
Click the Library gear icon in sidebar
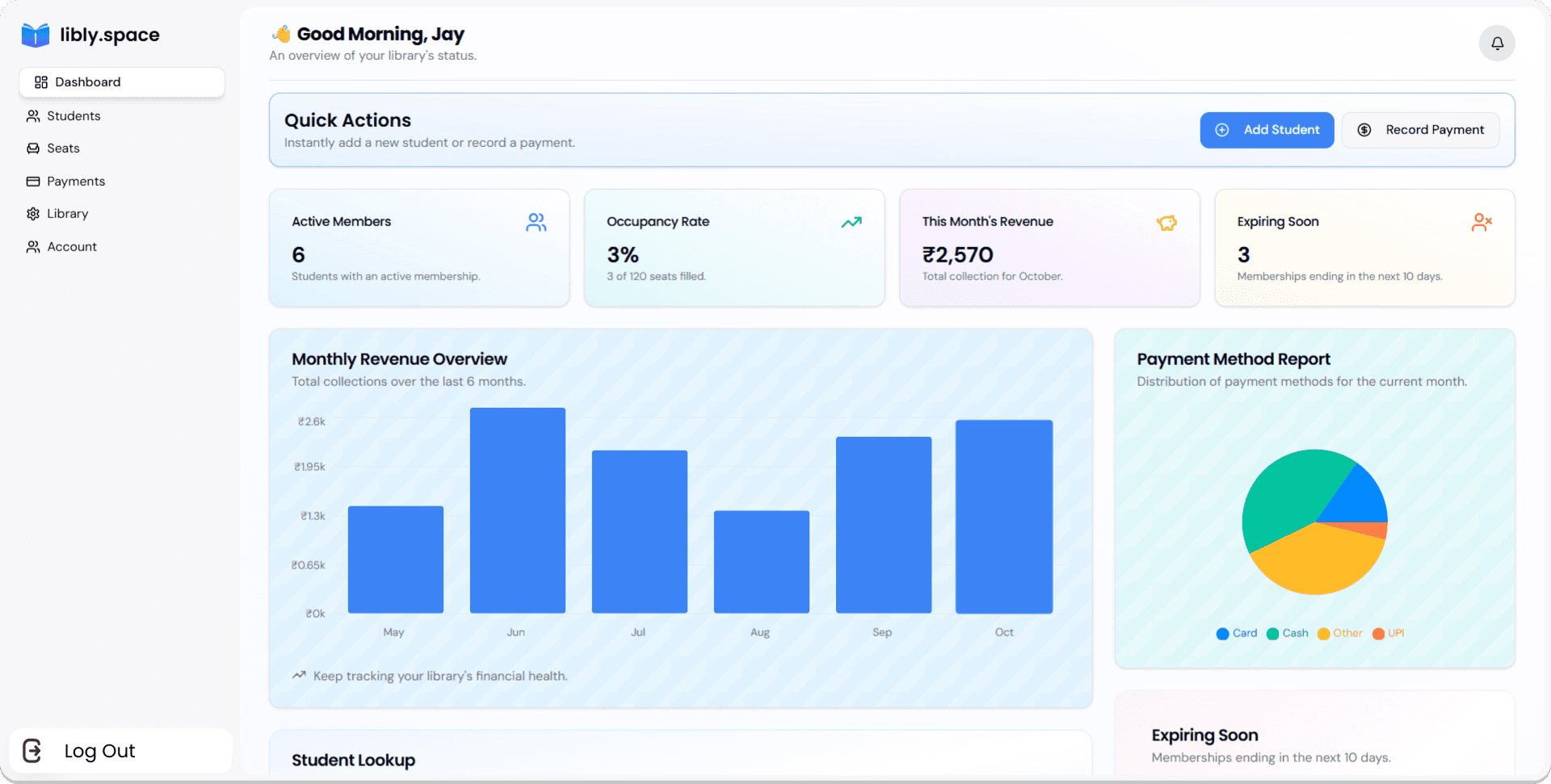coord(32,213)
